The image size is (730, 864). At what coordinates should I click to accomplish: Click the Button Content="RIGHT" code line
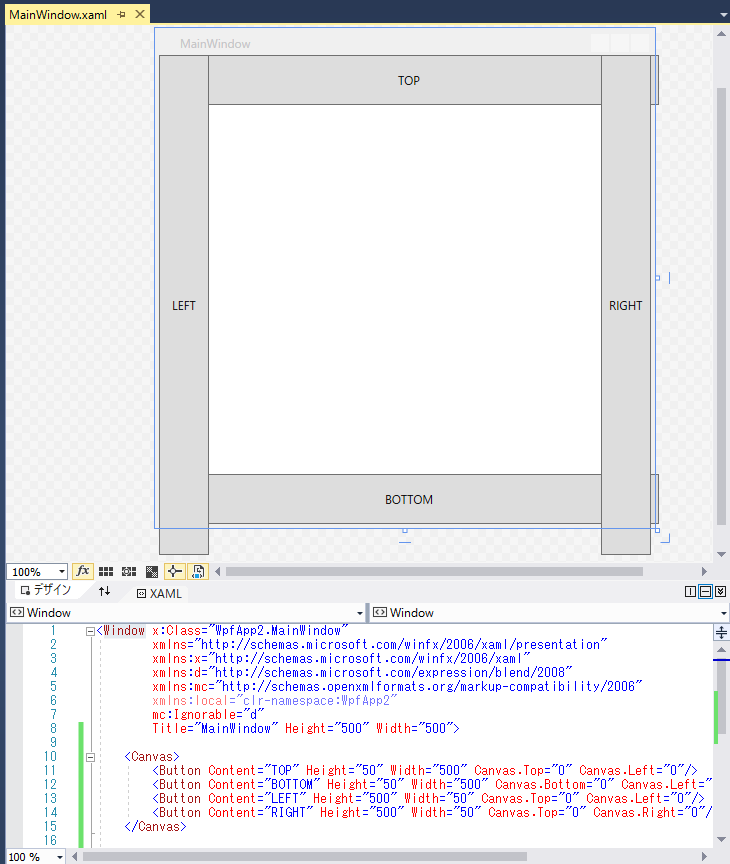[x=432, y=812]
